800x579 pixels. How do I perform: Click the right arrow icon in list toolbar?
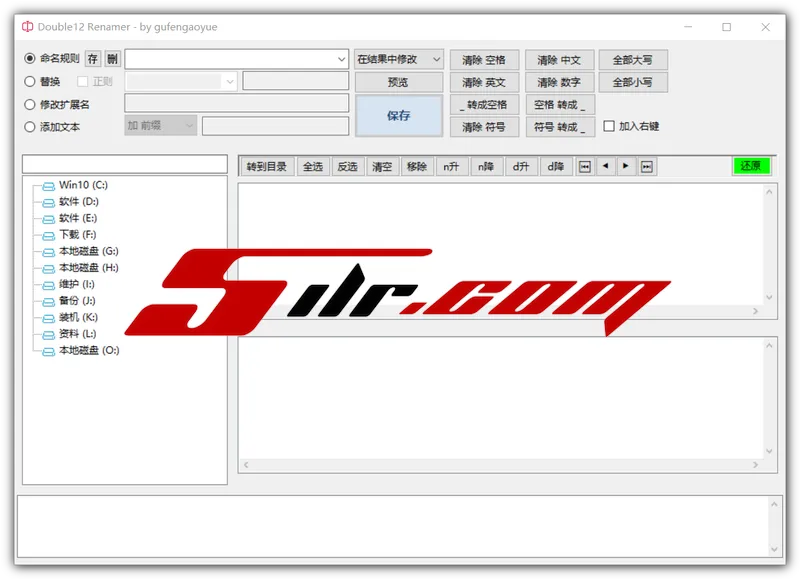click(626, 167)
